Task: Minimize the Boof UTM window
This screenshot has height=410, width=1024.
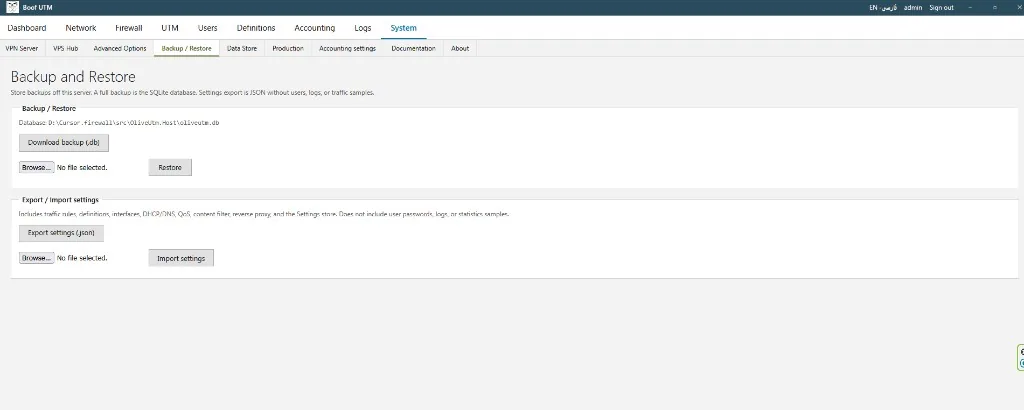Action: pos(971,8)
